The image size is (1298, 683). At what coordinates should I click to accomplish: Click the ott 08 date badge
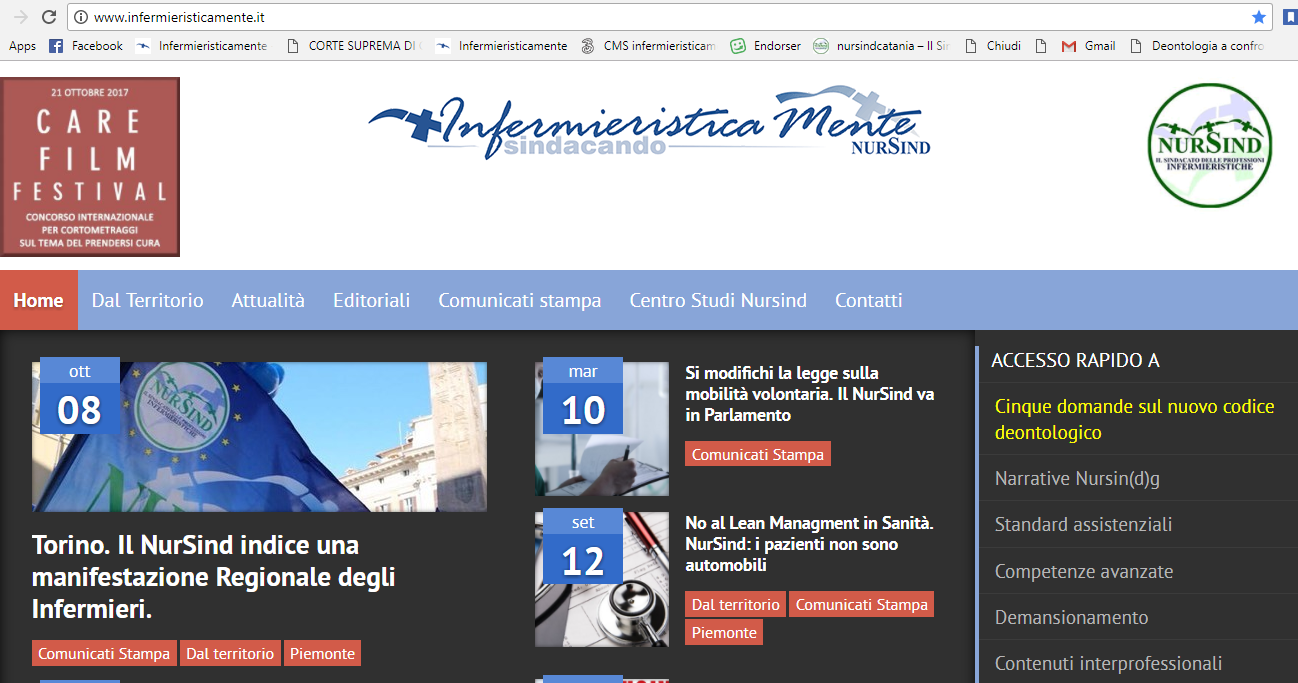point(79,395)
